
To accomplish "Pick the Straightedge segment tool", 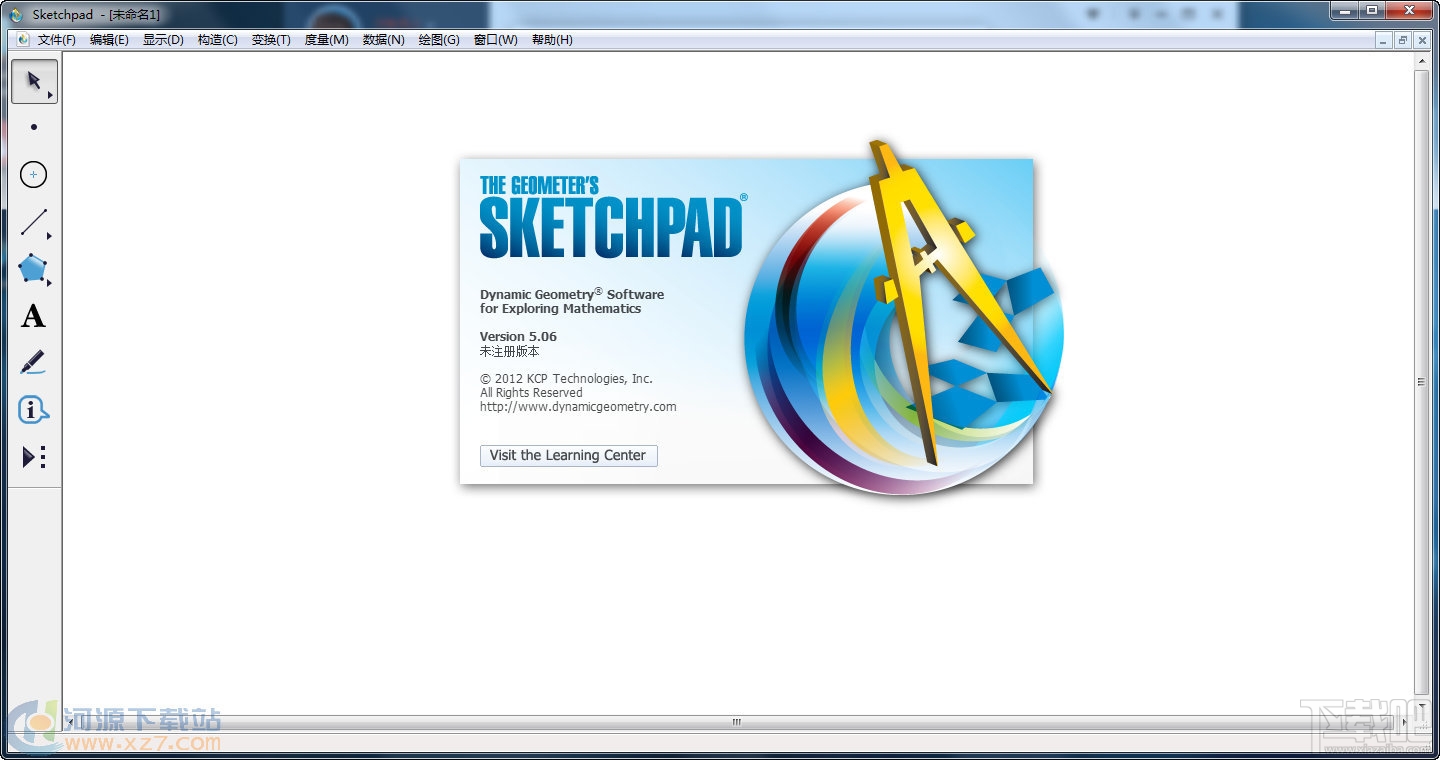I will tap(33, 221).
